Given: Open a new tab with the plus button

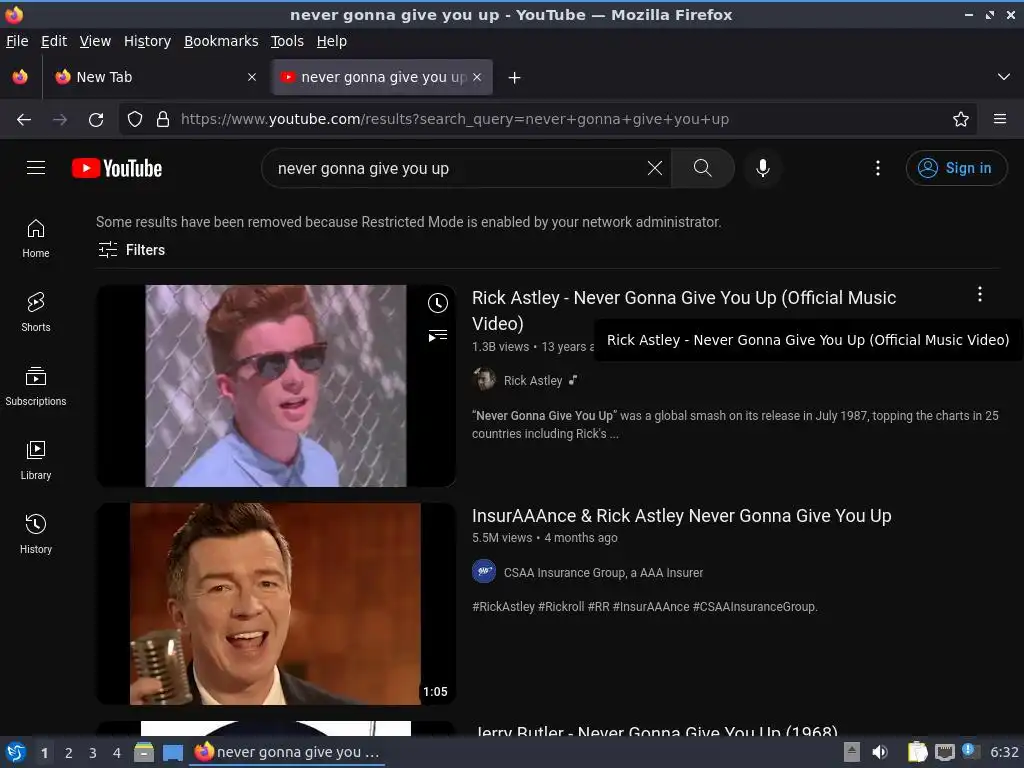Looking at the screenshot, I should [515, 78].
